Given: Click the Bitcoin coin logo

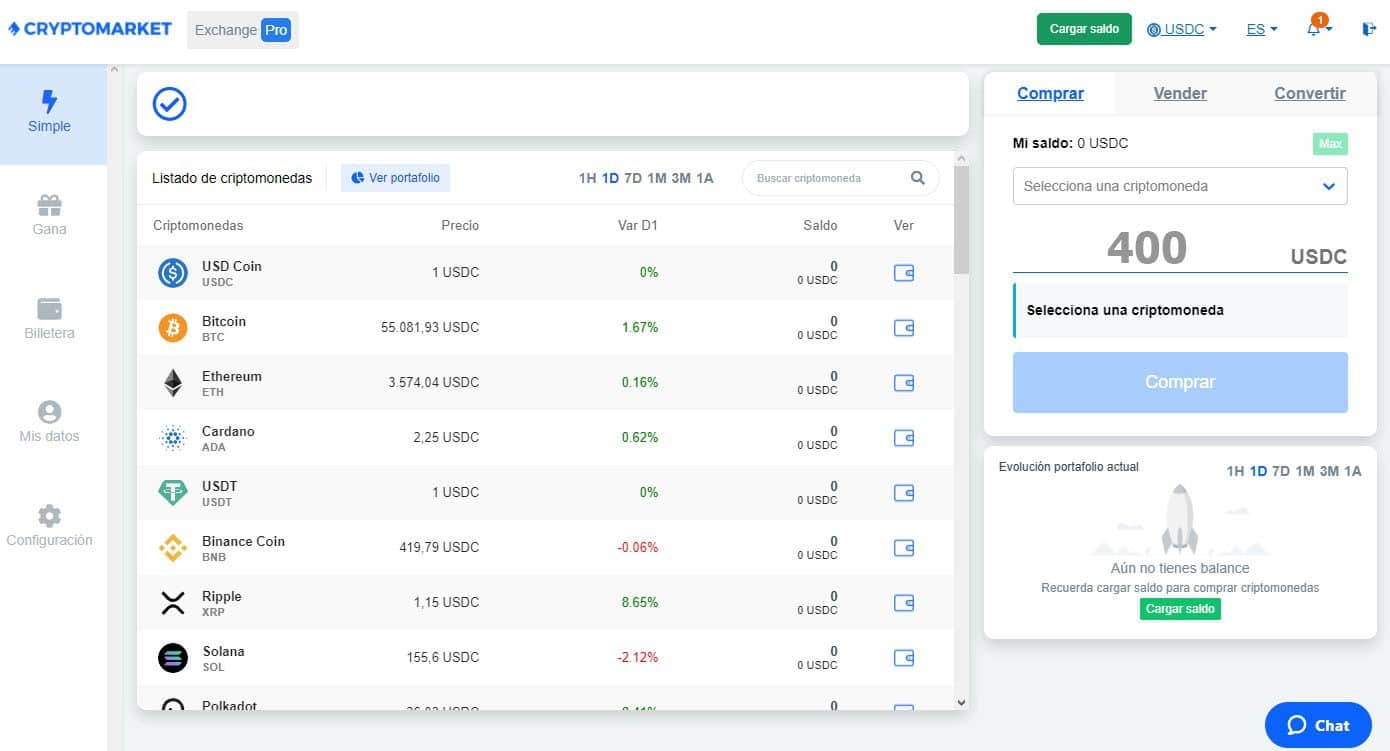Looking at the screenshot, I should 173,328.
